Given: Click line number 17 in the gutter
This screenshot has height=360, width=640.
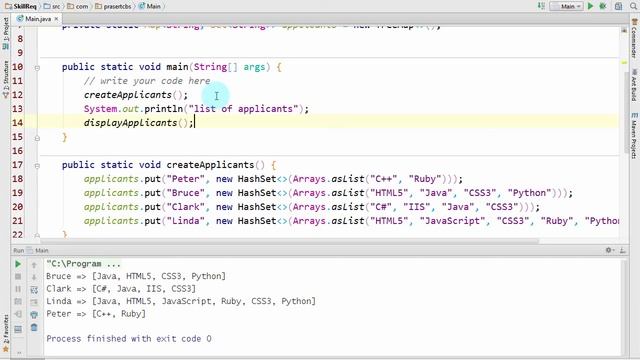Looking at the screenshot, I should tap(18, 165).
